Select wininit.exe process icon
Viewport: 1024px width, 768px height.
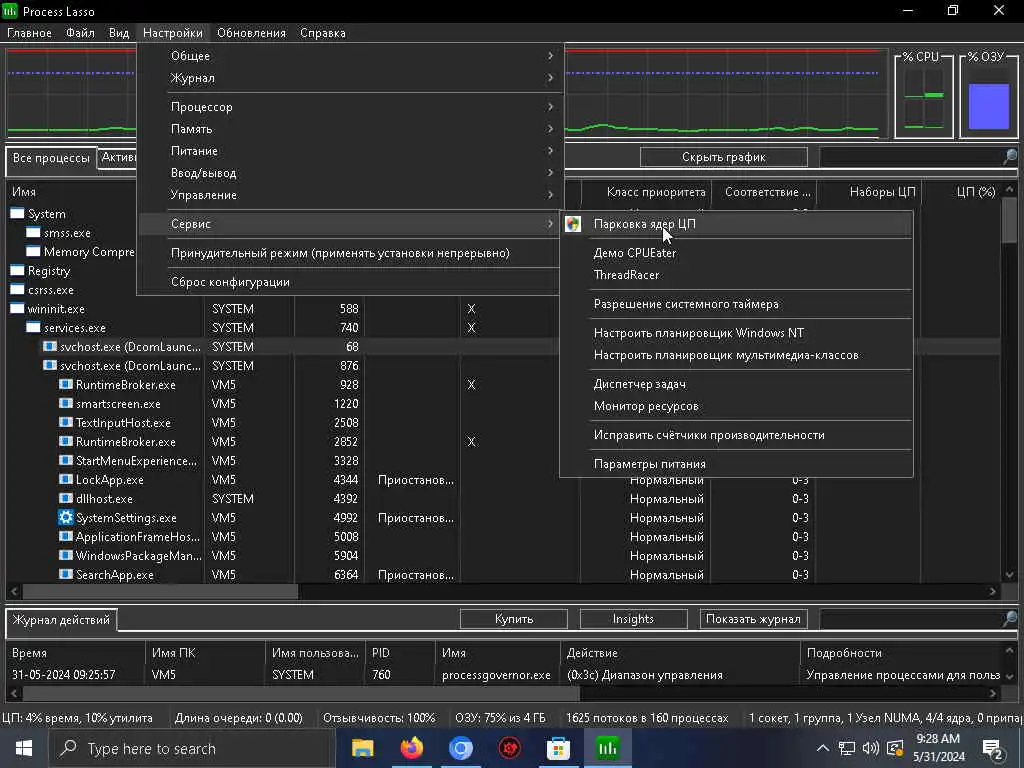click(x=17, y=308)
